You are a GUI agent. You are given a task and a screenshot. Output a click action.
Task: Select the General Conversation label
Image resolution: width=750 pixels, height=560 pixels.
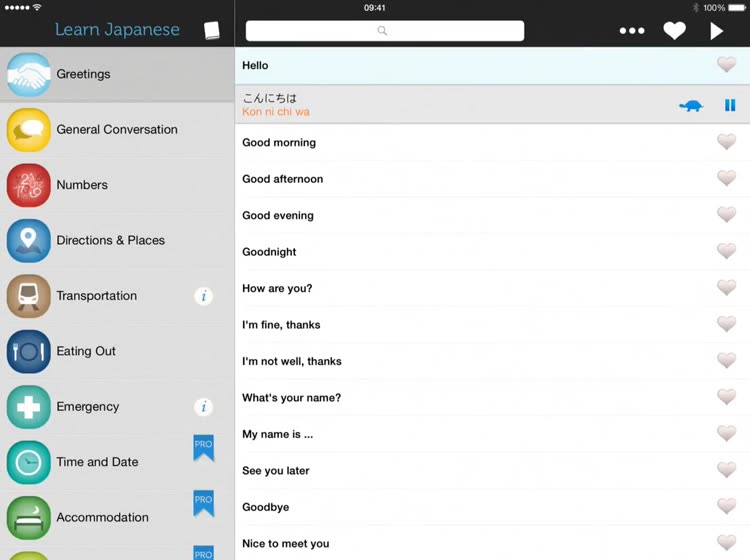[117, 130]
